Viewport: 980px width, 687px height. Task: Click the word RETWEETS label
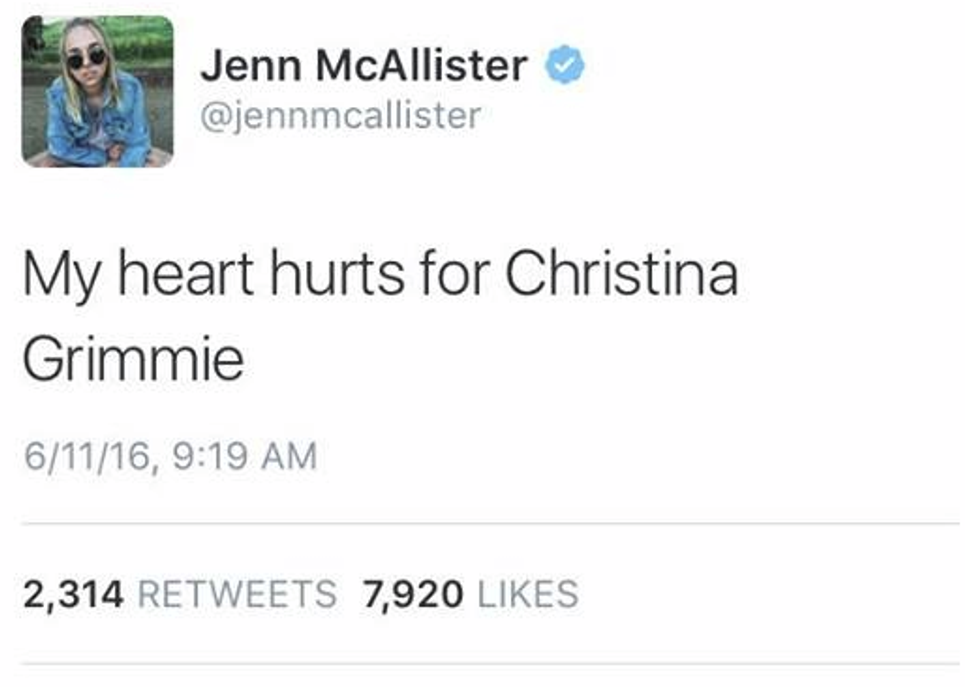point(237,594)
